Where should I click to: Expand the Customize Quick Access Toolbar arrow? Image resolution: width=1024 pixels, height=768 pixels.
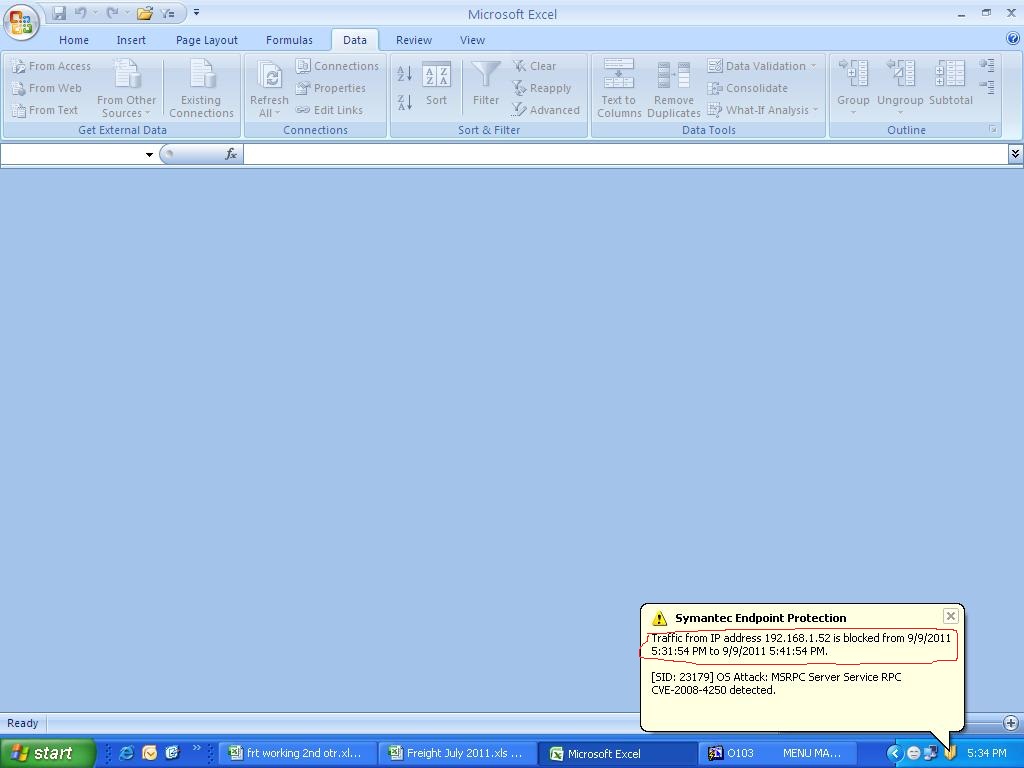[x=196, y=13]
